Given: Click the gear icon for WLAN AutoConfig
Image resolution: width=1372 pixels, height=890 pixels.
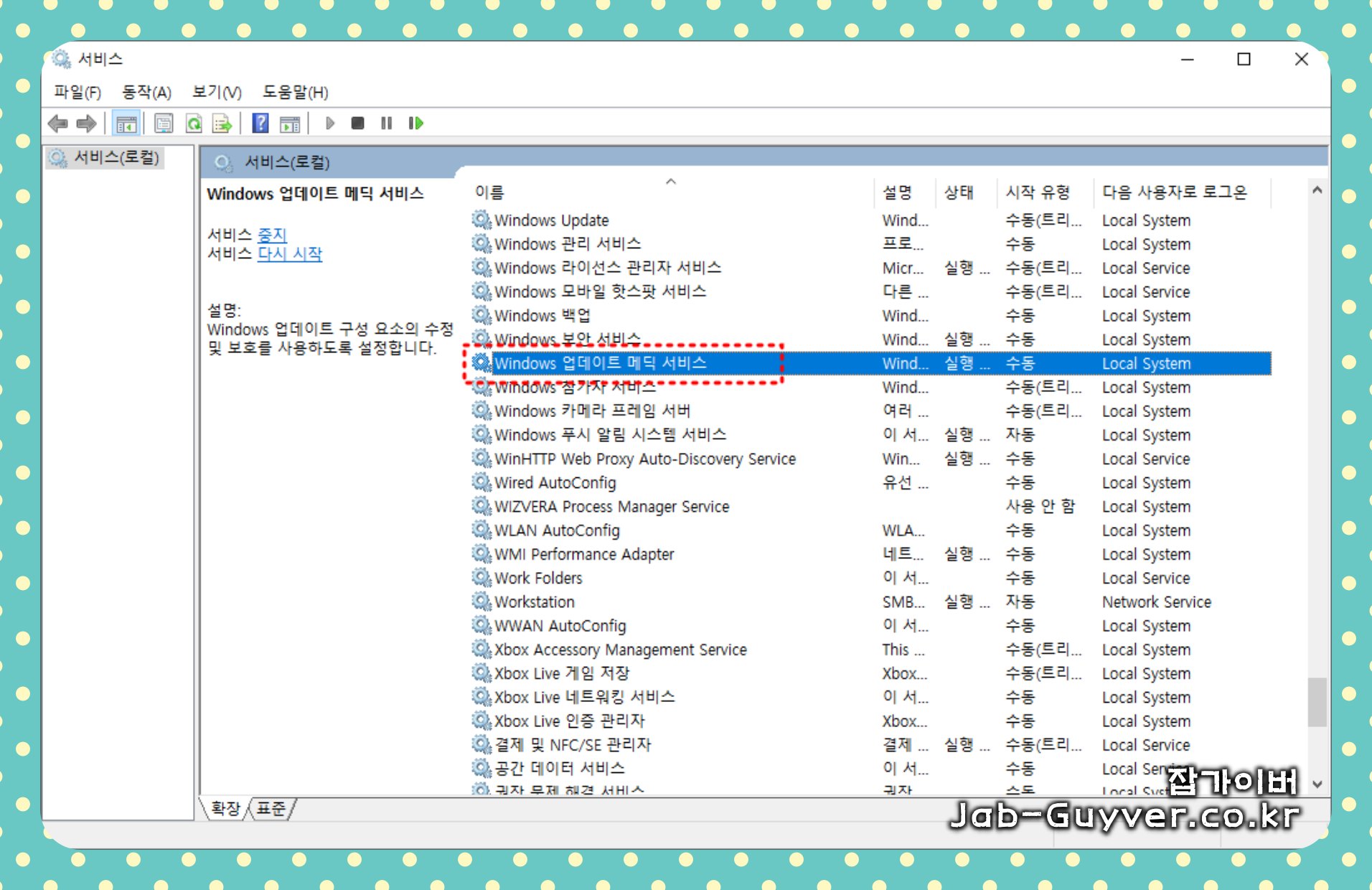Looking at the screenshot, I should pyautogui.click(x=481, y=530).
